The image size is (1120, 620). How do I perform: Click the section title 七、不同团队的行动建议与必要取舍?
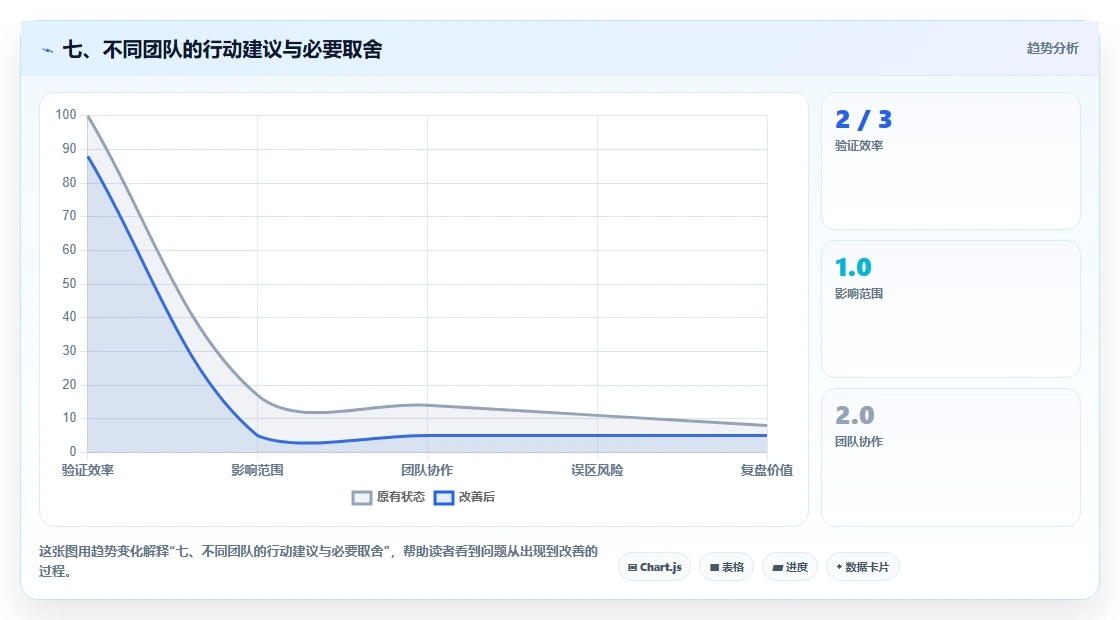point(223,49)
